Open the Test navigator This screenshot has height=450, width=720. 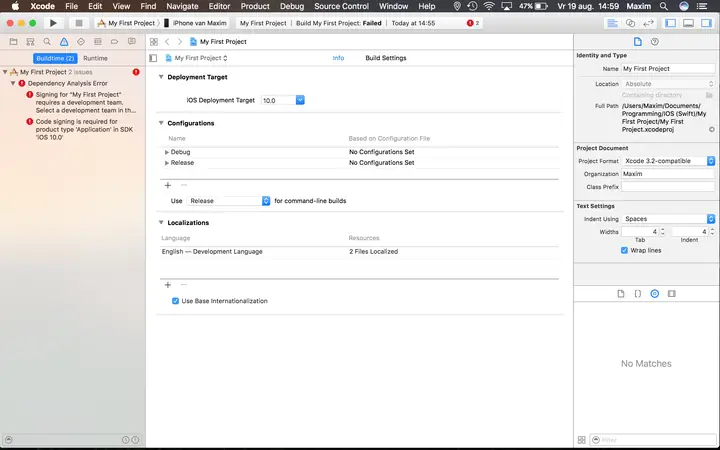coord(81,42)
